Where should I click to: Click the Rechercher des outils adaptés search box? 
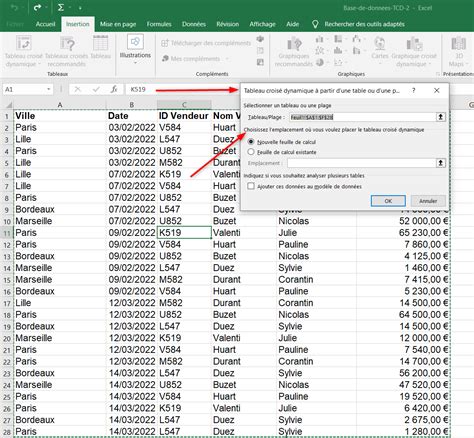click(x=365, y=24)
